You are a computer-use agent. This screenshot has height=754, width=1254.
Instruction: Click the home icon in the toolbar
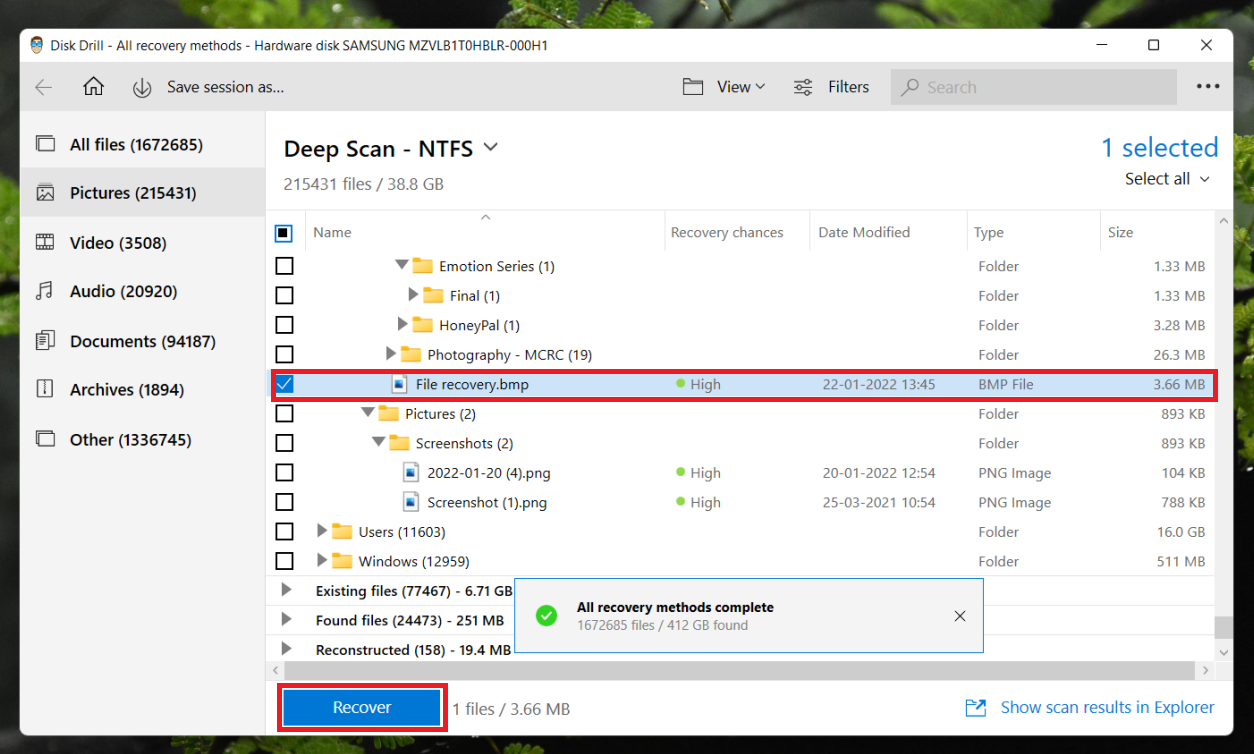pyautogui.click(x=93, y=87)
